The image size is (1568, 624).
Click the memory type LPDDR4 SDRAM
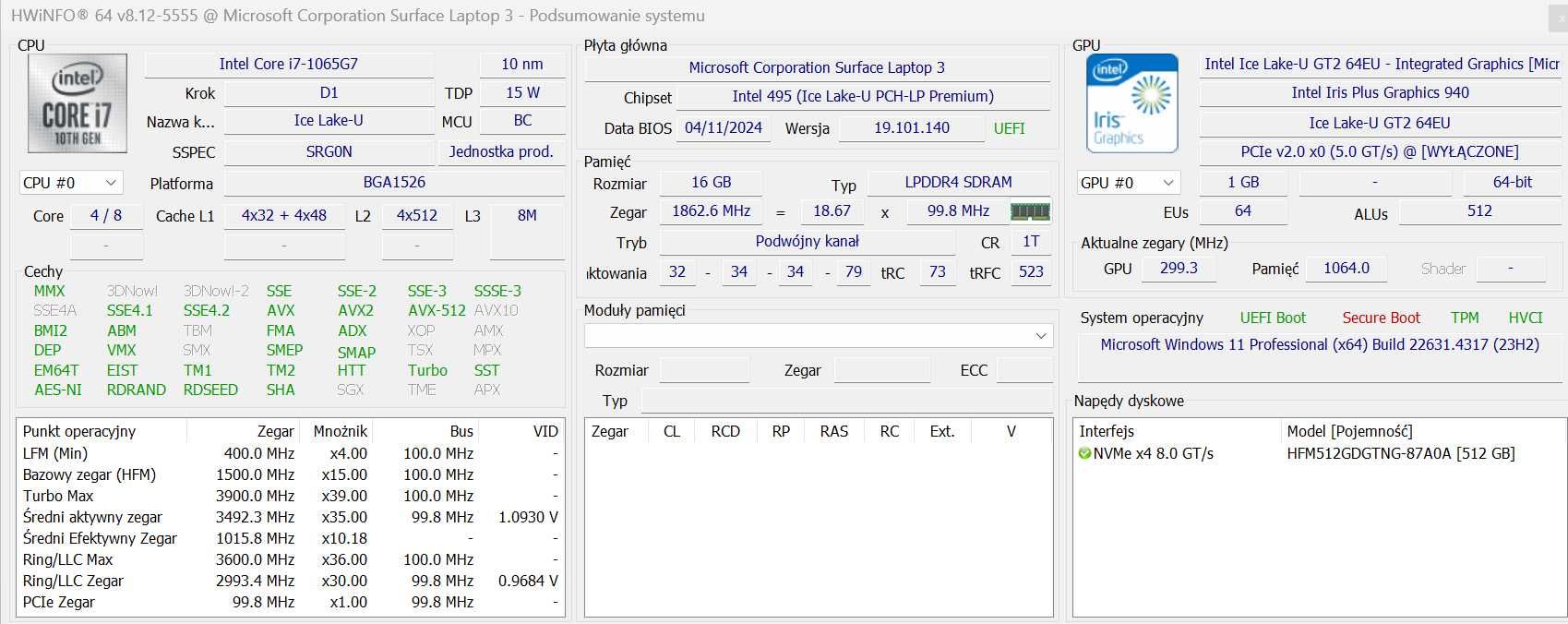pyautogui.click(x=959, y=182)
